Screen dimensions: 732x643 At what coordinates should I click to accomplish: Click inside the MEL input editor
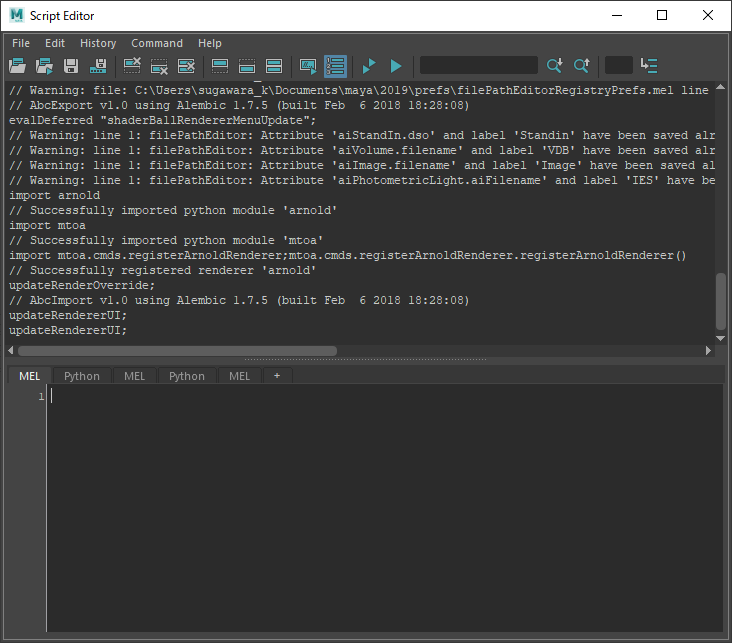385,508
